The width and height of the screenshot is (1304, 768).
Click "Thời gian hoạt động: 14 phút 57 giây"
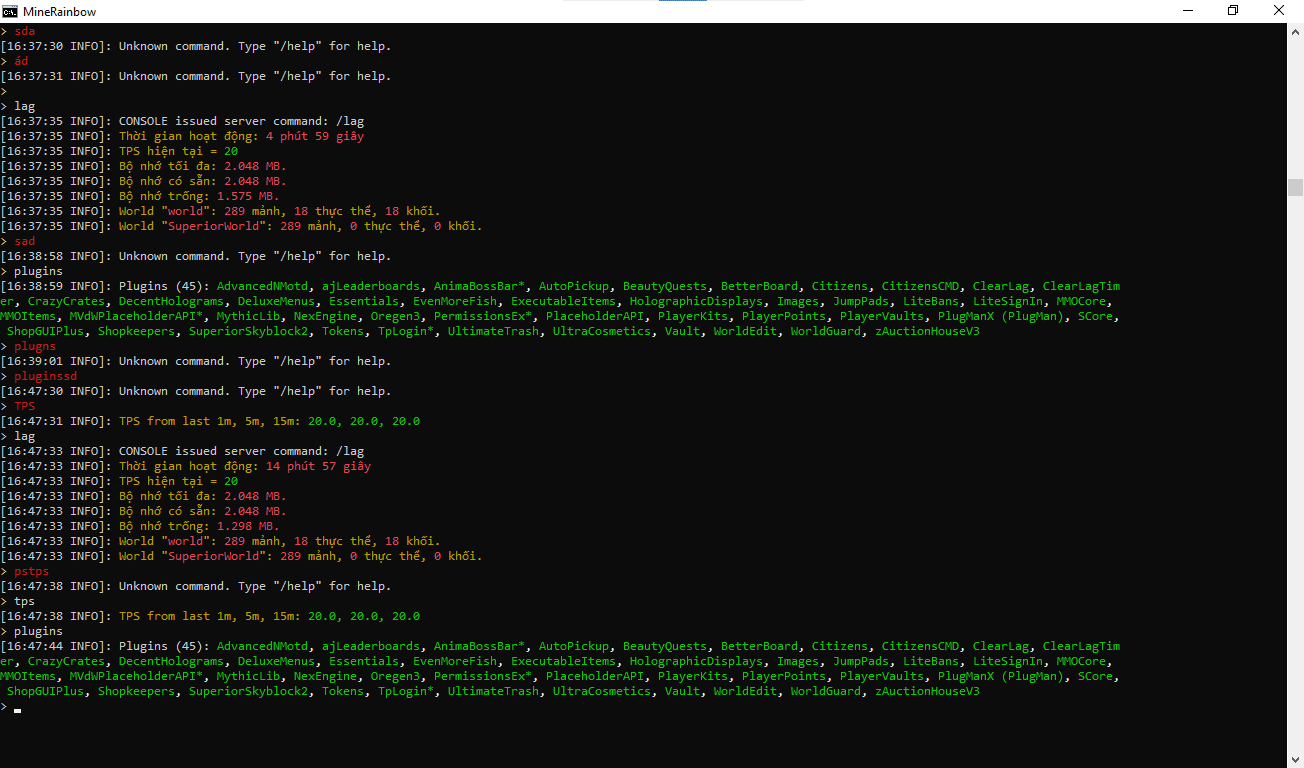[x=245, y=466]
